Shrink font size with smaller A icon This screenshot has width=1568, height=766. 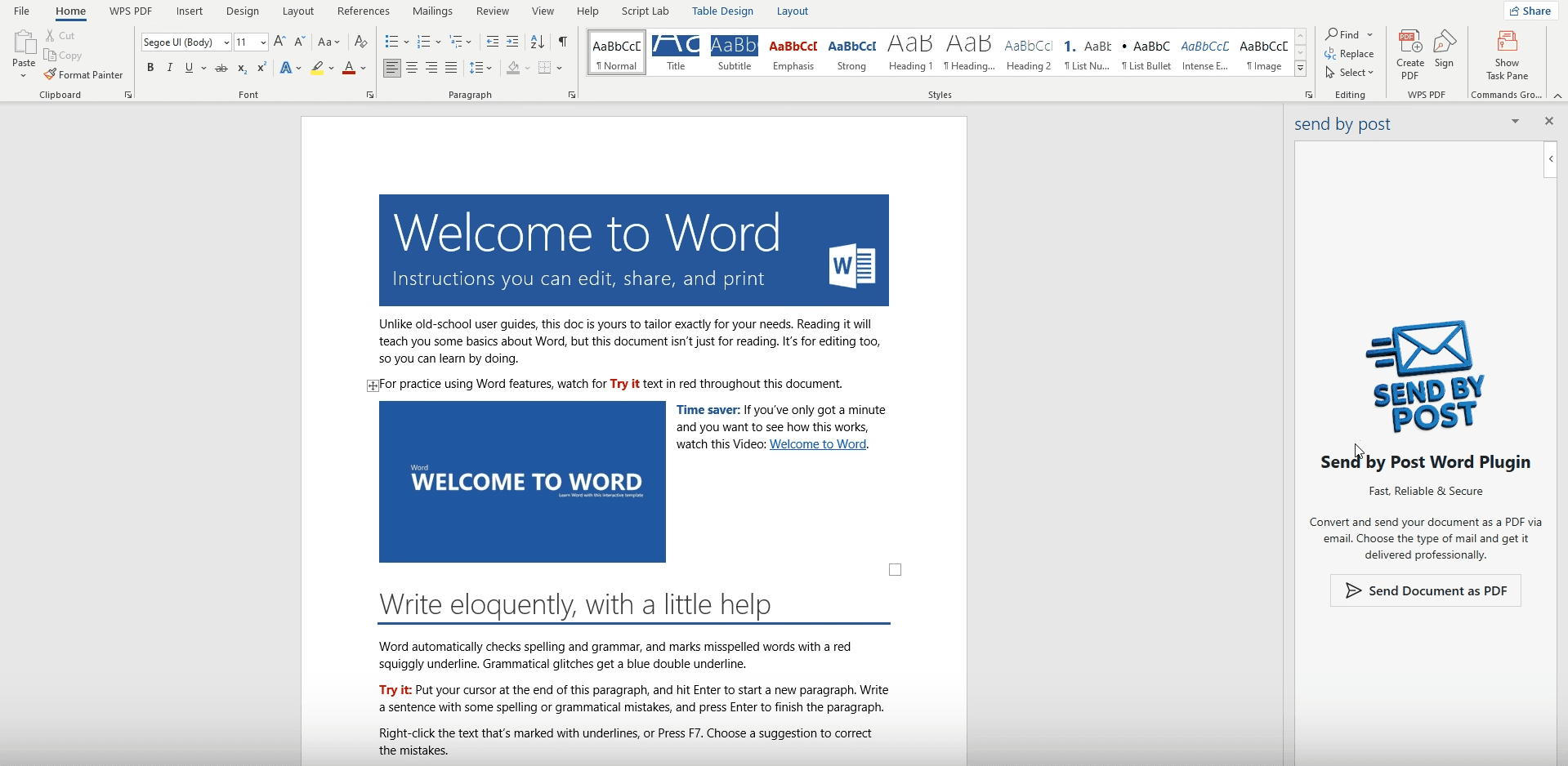tap(299, 42)
